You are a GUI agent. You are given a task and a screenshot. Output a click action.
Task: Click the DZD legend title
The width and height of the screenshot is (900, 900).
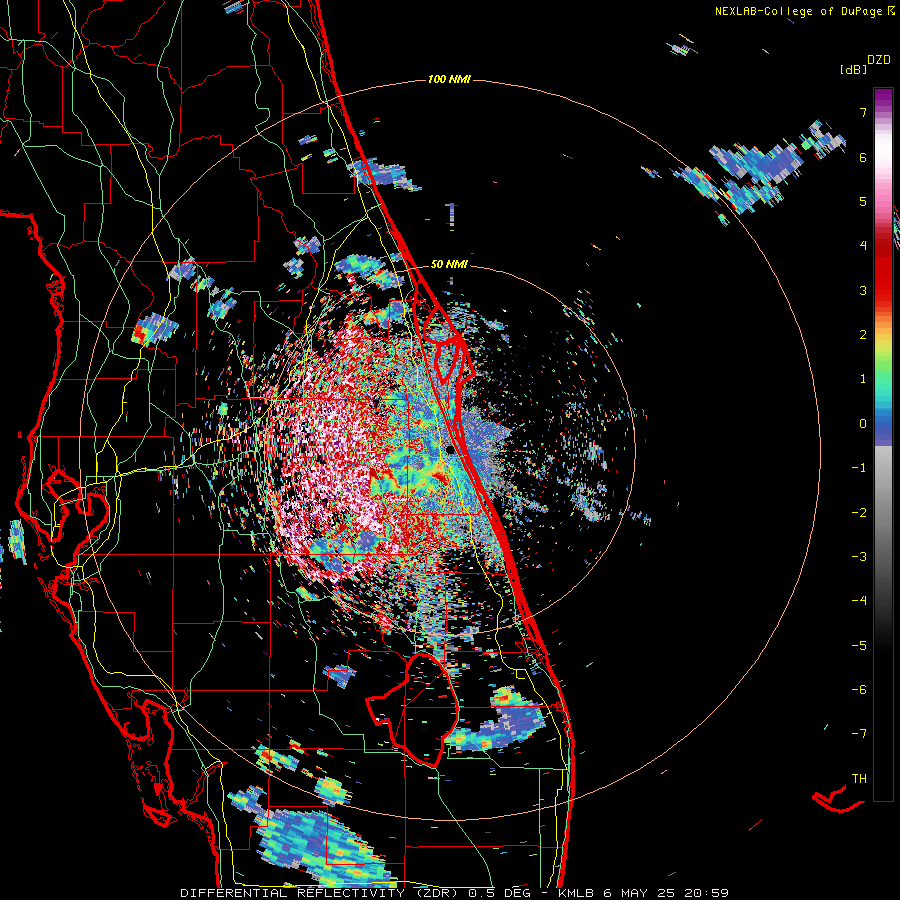click(879, 60)
